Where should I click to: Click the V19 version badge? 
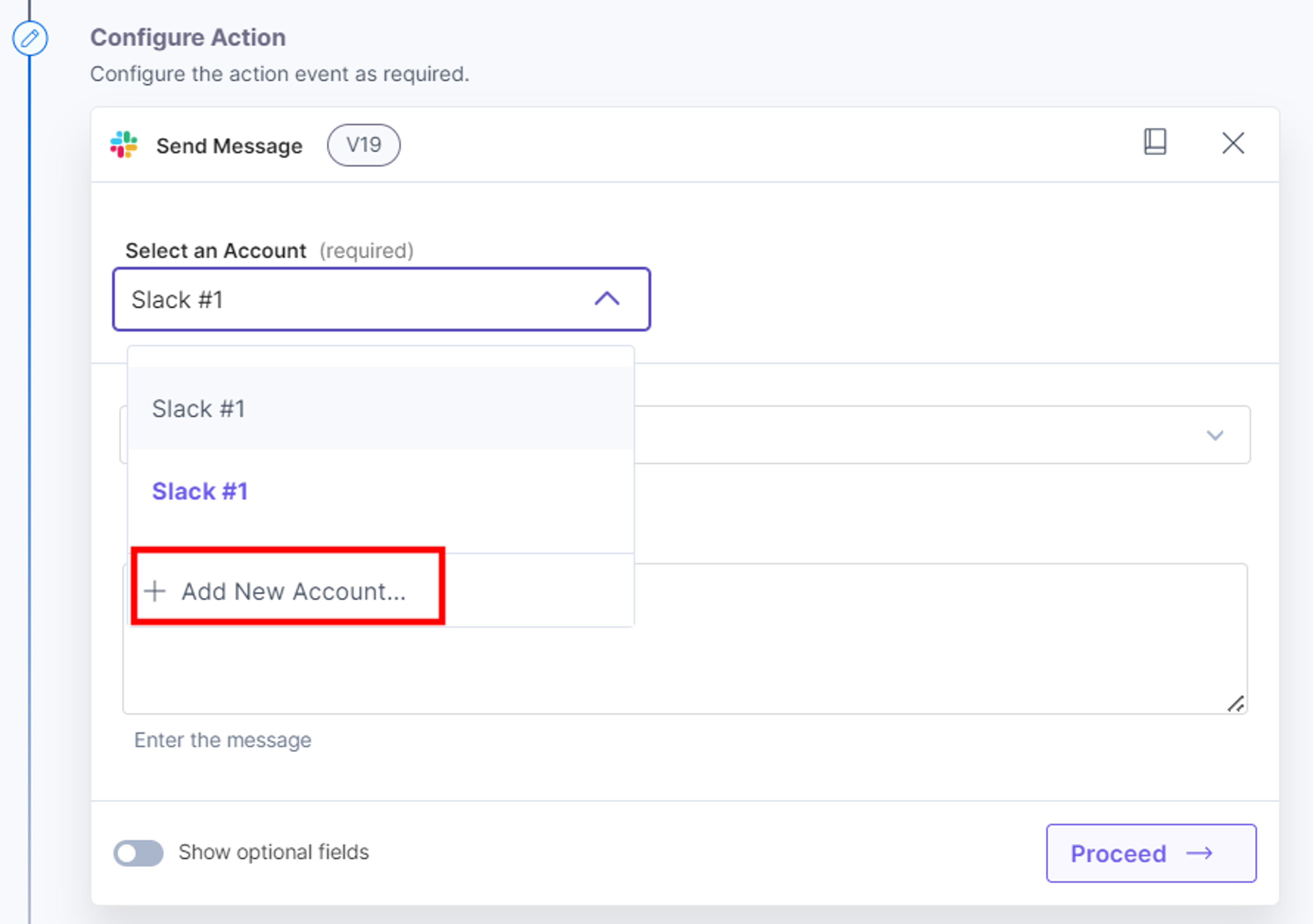coord(364,145)
